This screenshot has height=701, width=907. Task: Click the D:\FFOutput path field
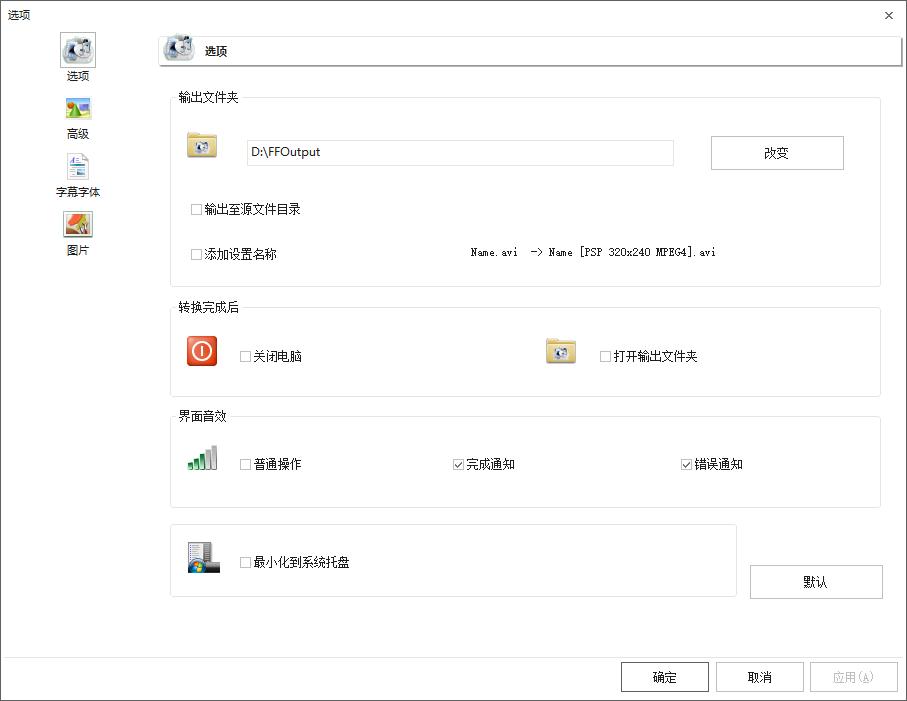click(x=460, y=153)
